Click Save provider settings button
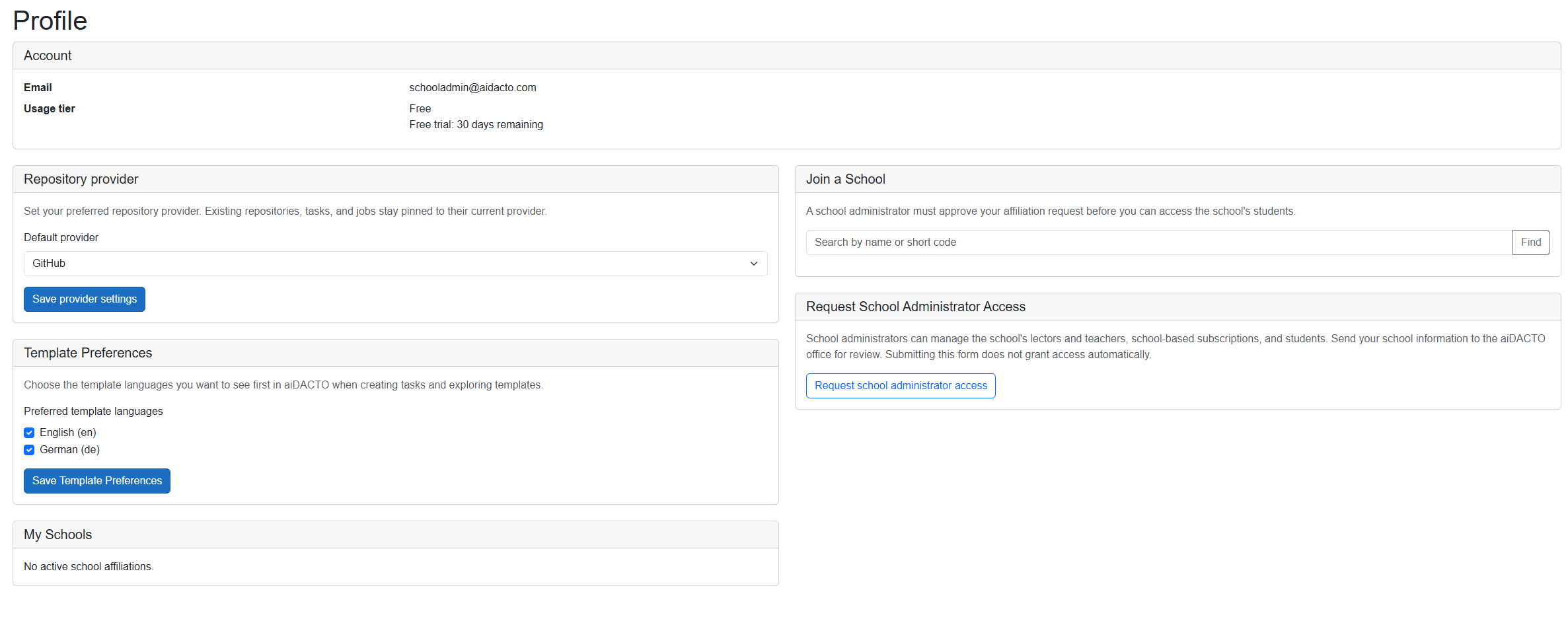The height and width of the screenshot is (627, 1568). [85, 299]
